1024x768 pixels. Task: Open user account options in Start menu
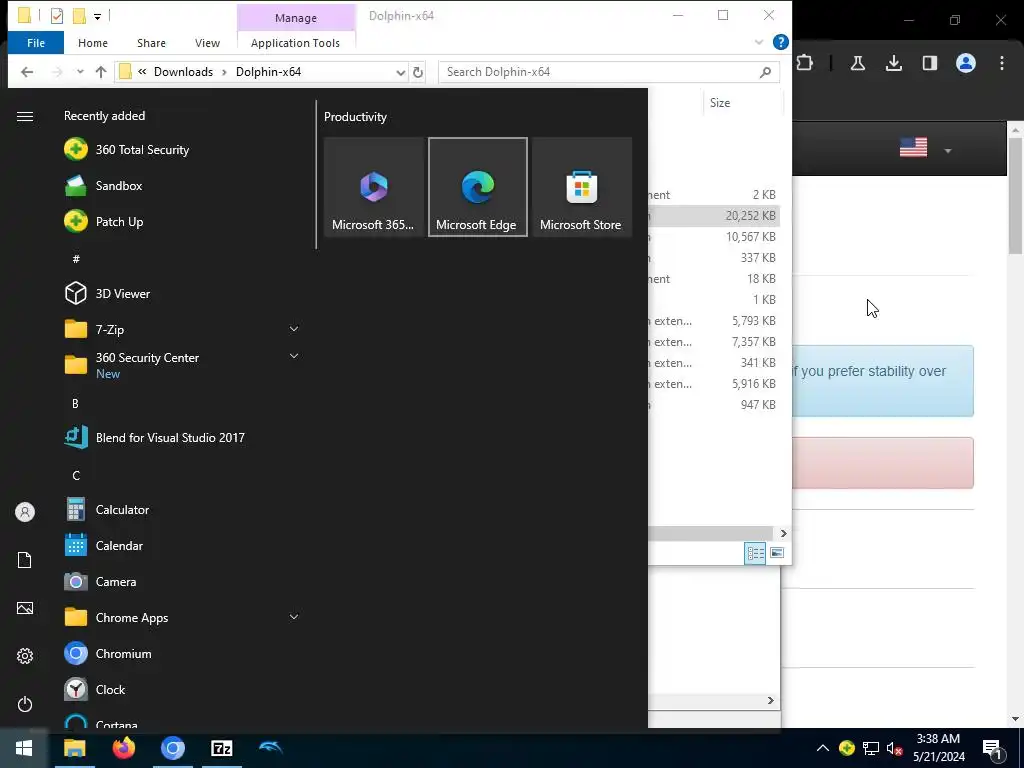pyautogui.click(x=25, y=512)
